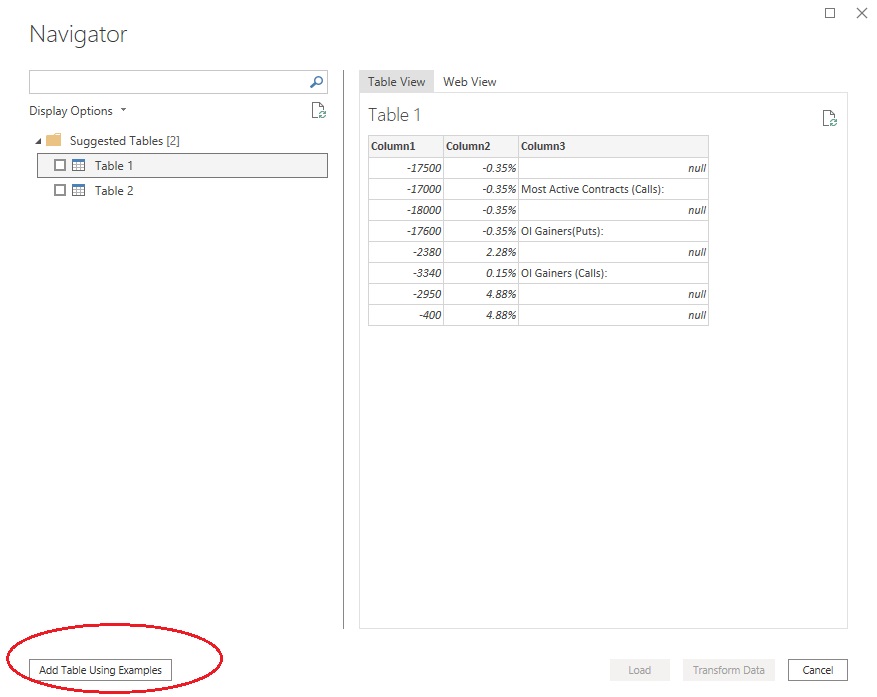Switch to the Table View tab
The width and height of the screenshot is (877, 697).
coord(397,82)
